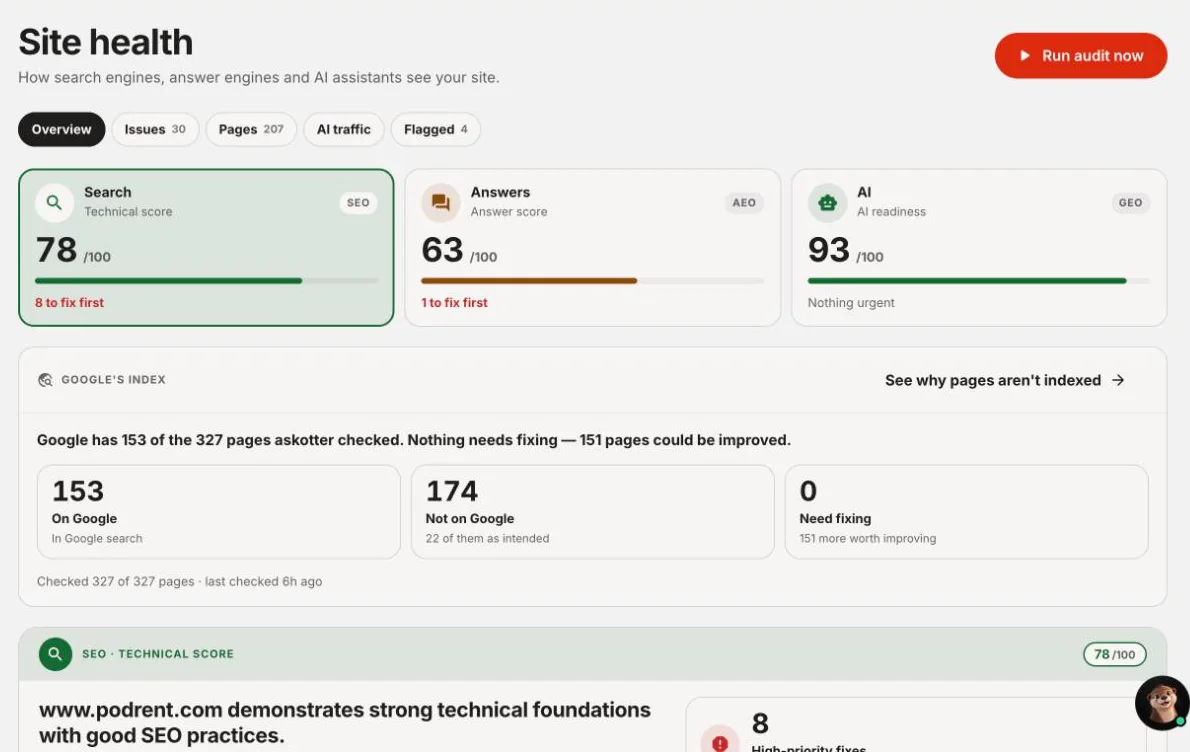The height and width of the screenshot is (752, 1190).
Task: Click the chat bubbles Answers icon
Action: coord(440,203)
